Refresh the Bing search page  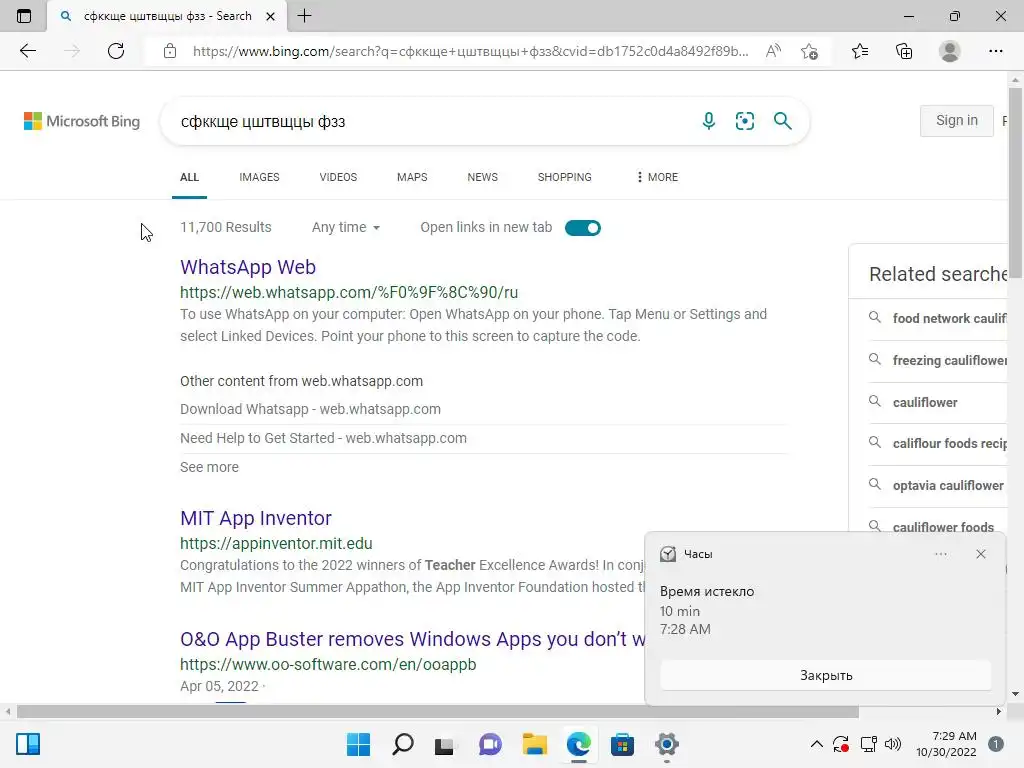(x=116, y=51)
